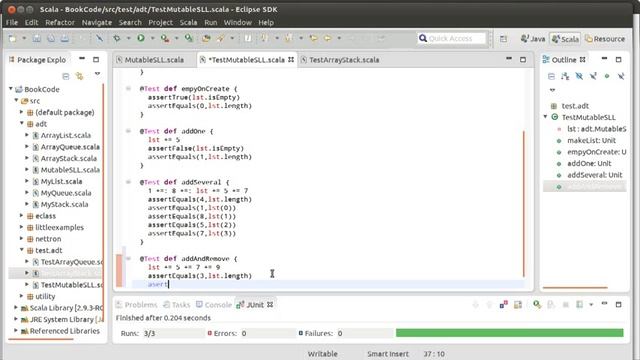Open Outline view menu arrow
The image size is (640, 360).
pyautogui.click(x=552, y=90)
